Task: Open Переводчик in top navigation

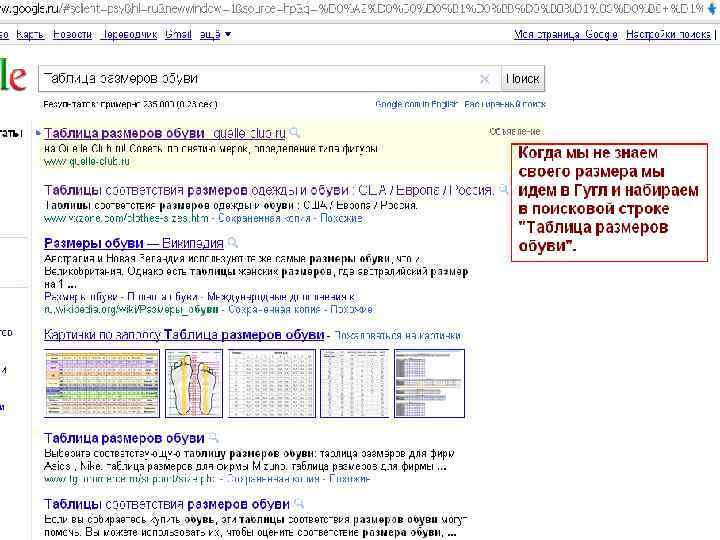Action: click(x=129, y=34)
